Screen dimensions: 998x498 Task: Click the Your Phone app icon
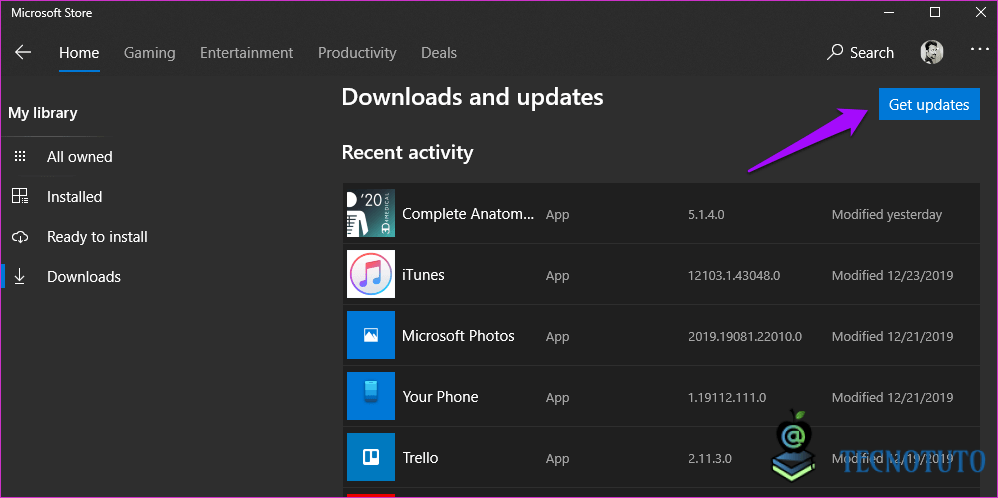(x=370, y=396)
